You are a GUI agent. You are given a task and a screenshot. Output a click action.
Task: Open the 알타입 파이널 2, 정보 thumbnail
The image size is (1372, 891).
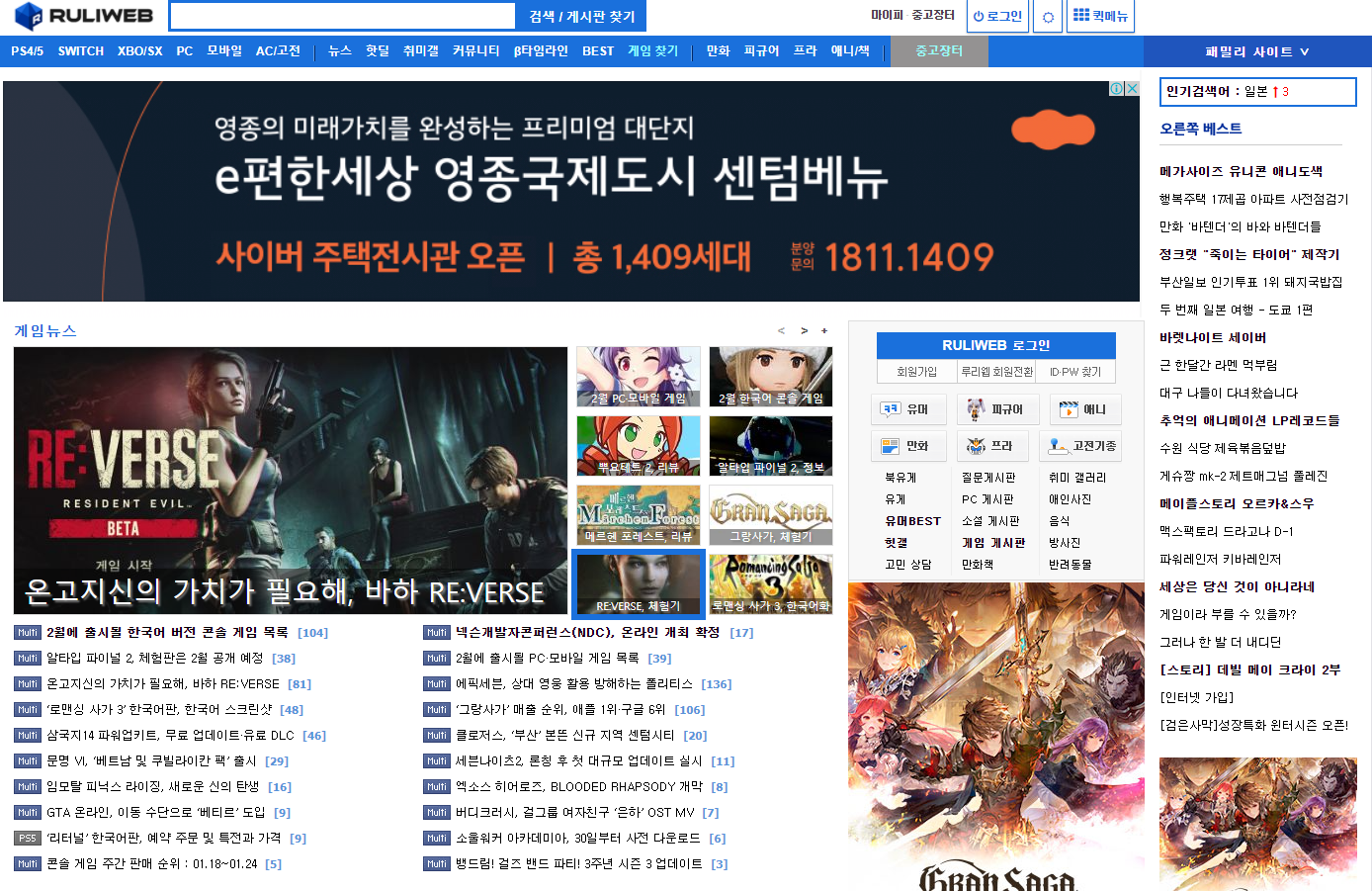tap(771, 446)
